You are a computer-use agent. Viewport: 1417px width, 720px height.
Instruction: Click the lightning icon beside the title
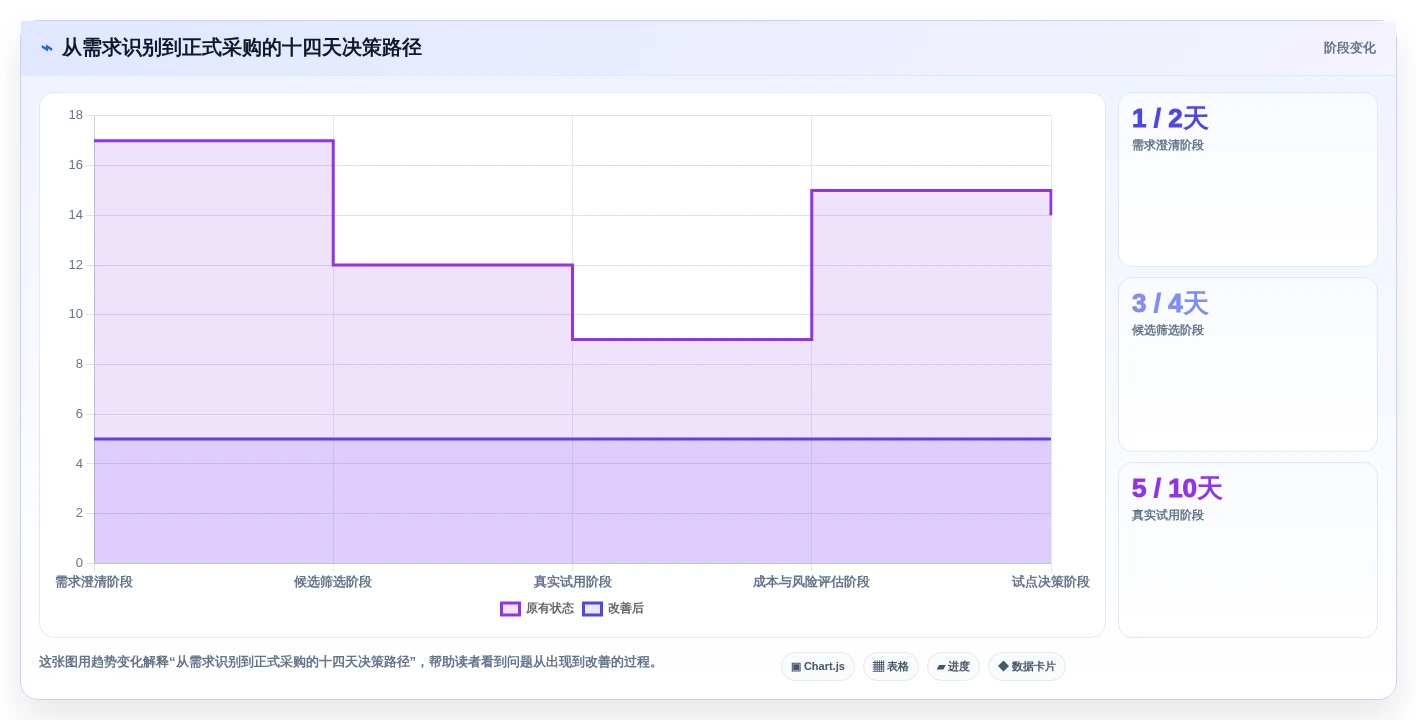(47, 48)
